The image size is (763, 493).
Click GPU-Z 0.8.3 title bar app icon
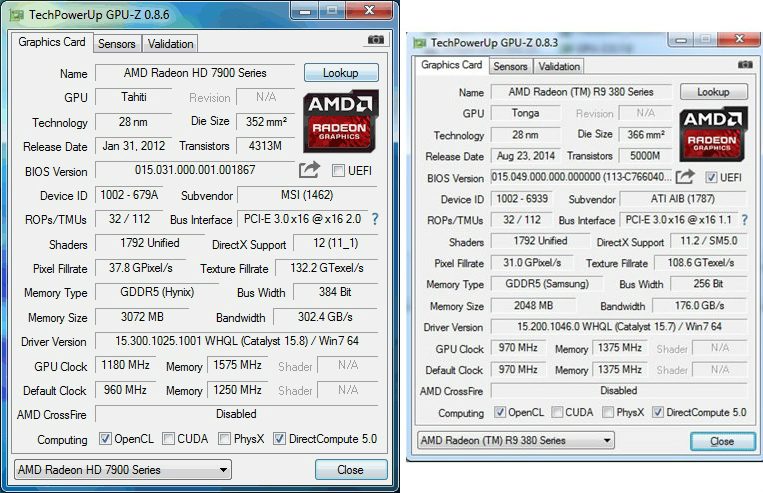pyautogui.click(x=419, y=43)
